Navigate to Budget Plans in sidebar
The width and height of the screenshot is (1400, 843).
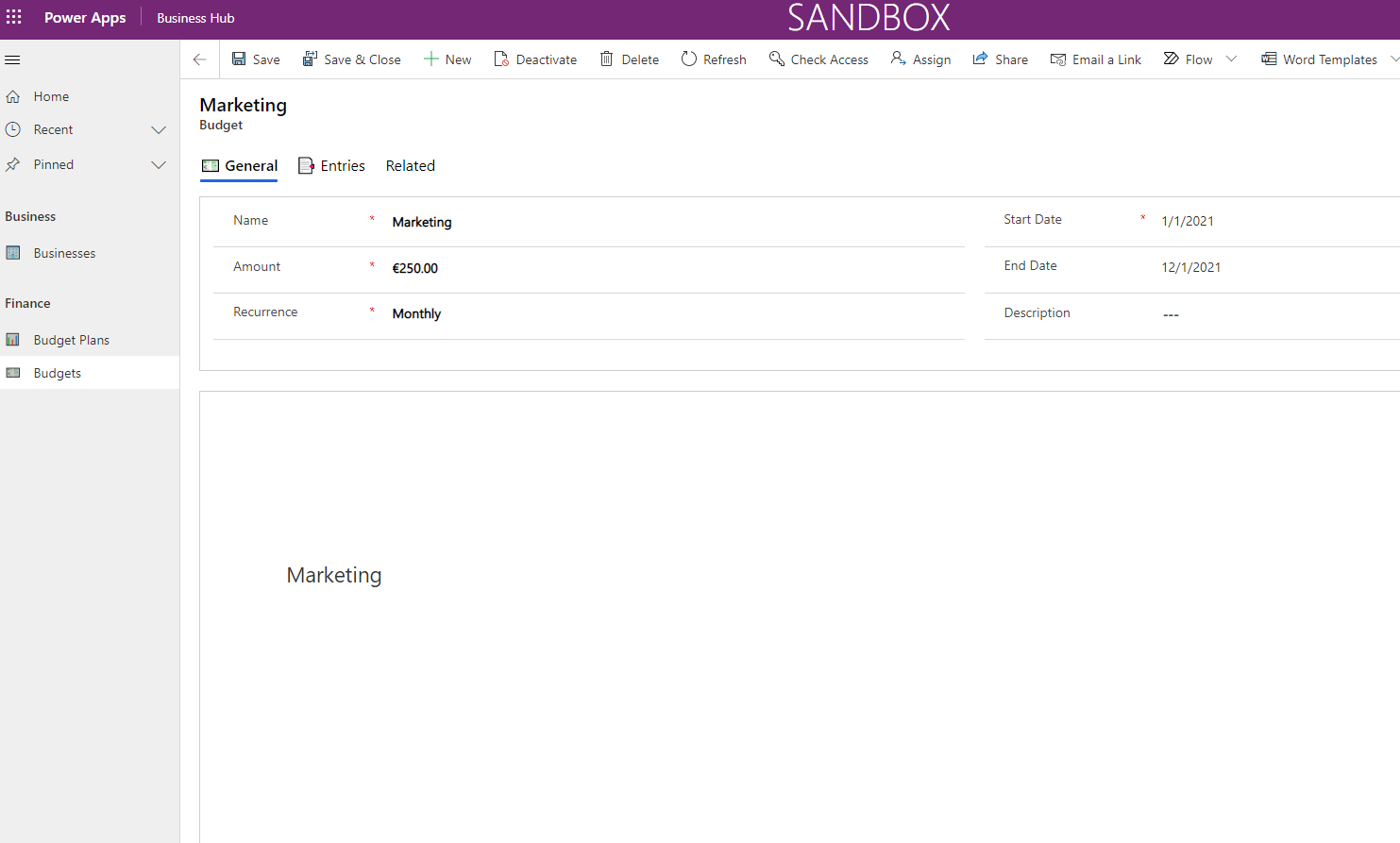pos(71,339)
